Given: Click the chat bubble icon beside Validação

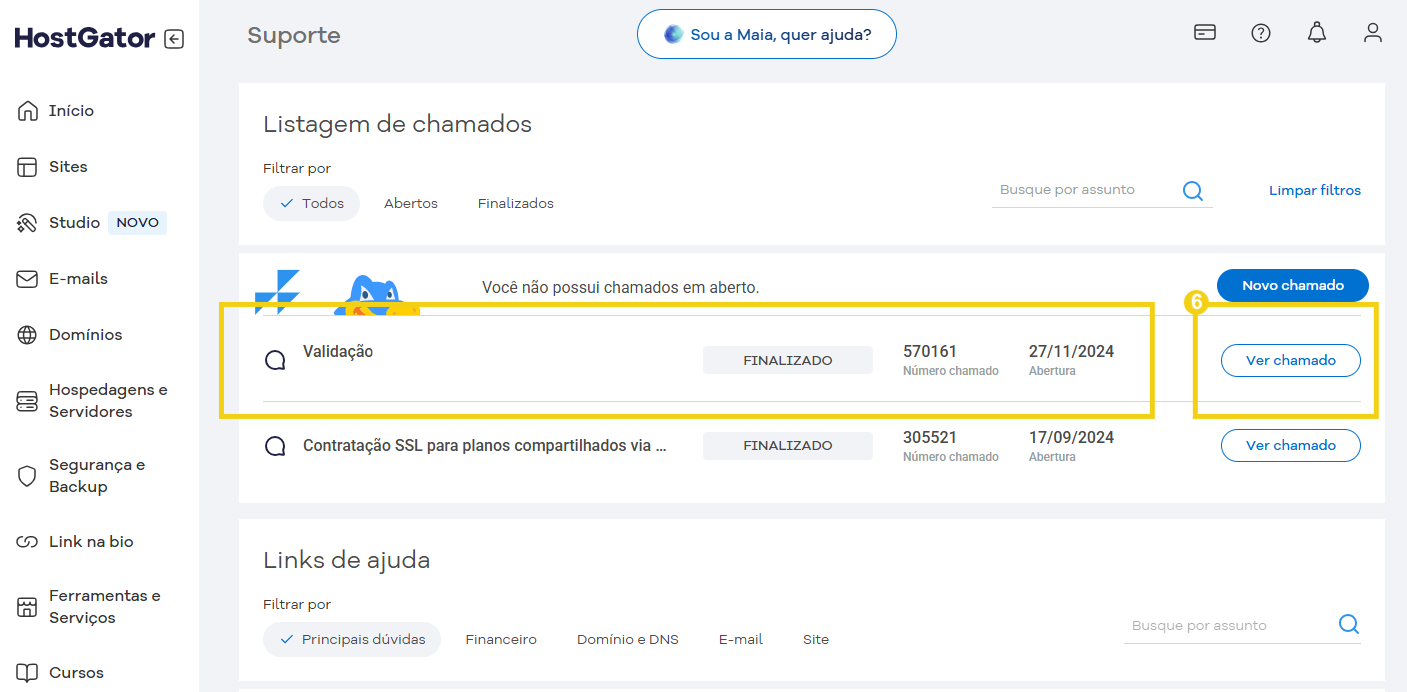Looking at the screenshot, I should [275, 361].
